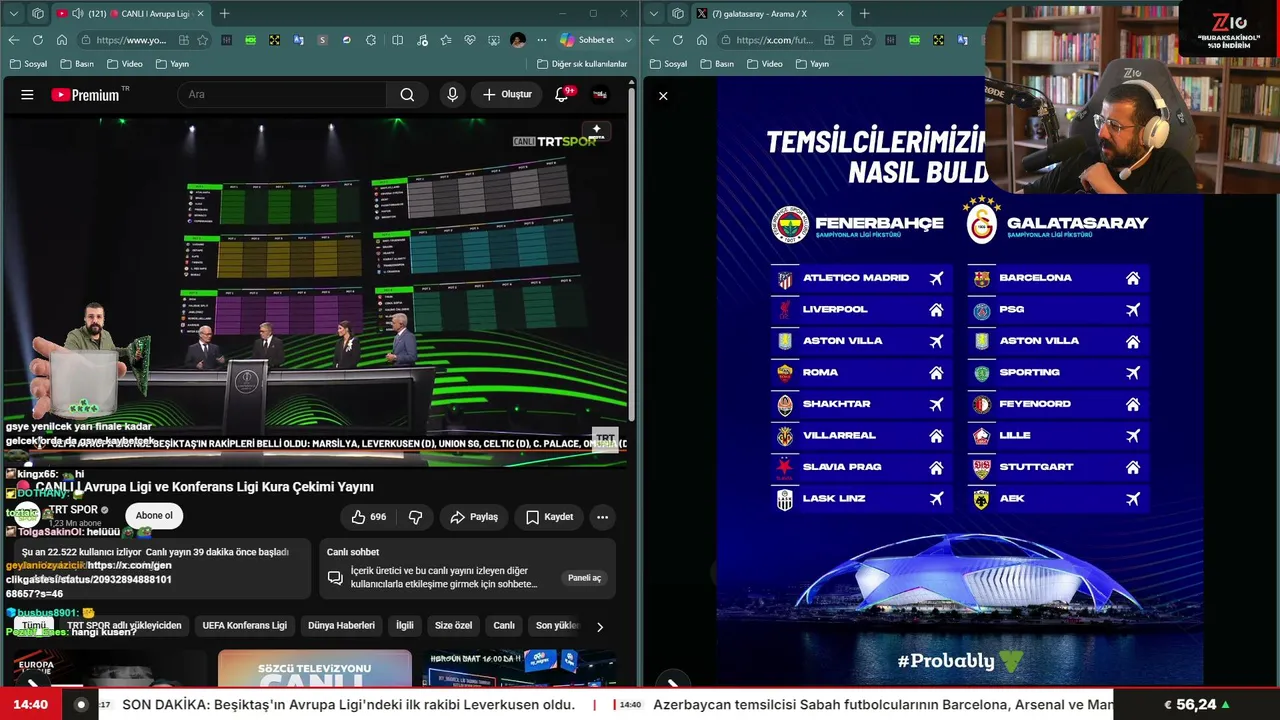This screenshot has height=720, width=1280.
Task: Open workspaces icon in left browser
Action: click(38, 14)
